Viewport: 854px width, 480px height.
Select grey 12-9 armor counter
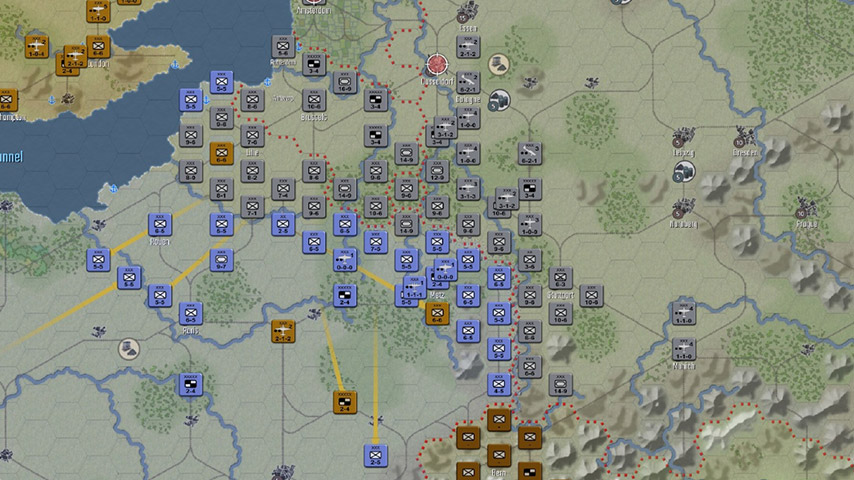[x=437, y=171]
